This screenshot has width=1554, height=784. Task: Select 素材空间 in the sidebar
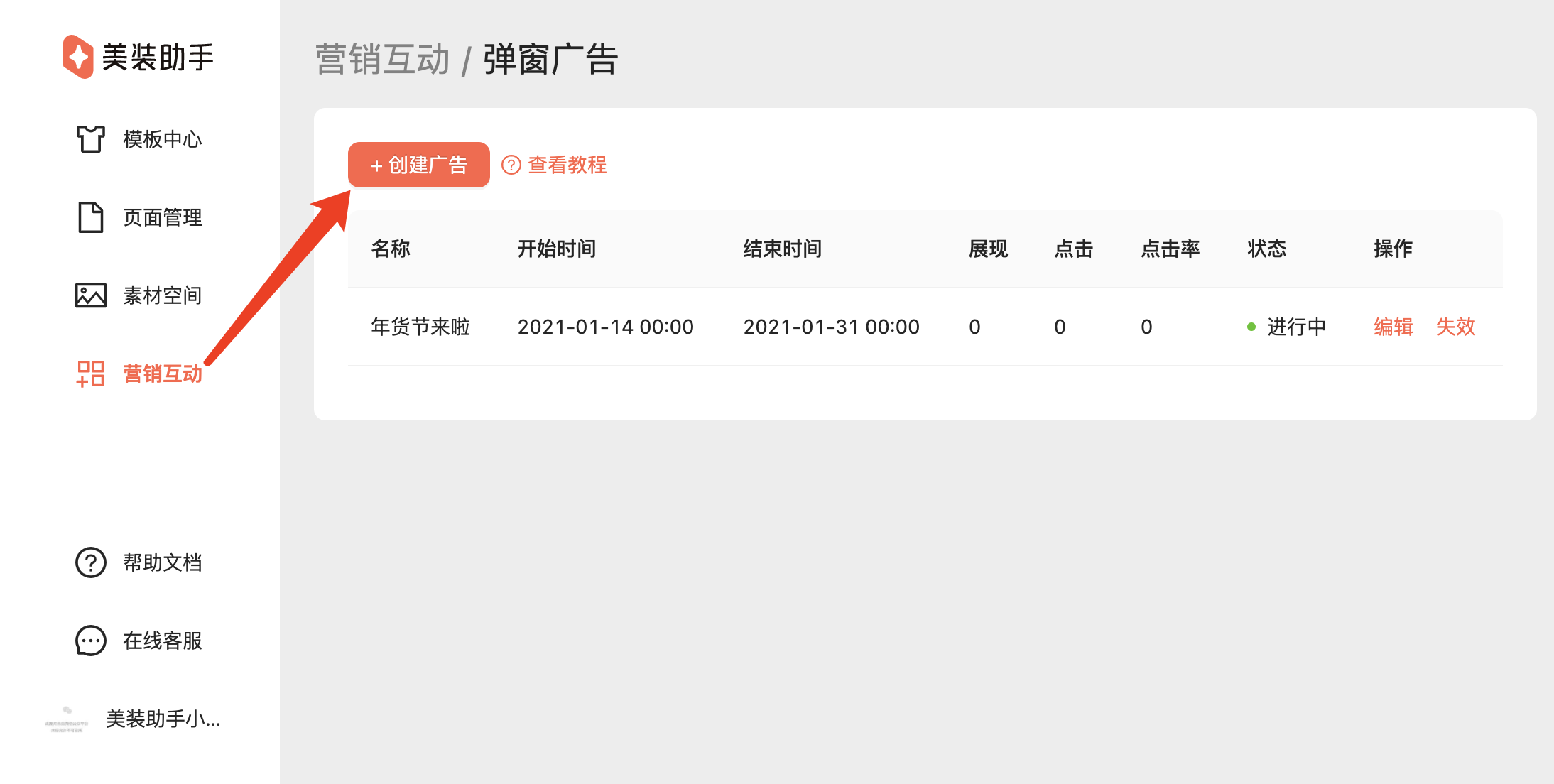163,295
